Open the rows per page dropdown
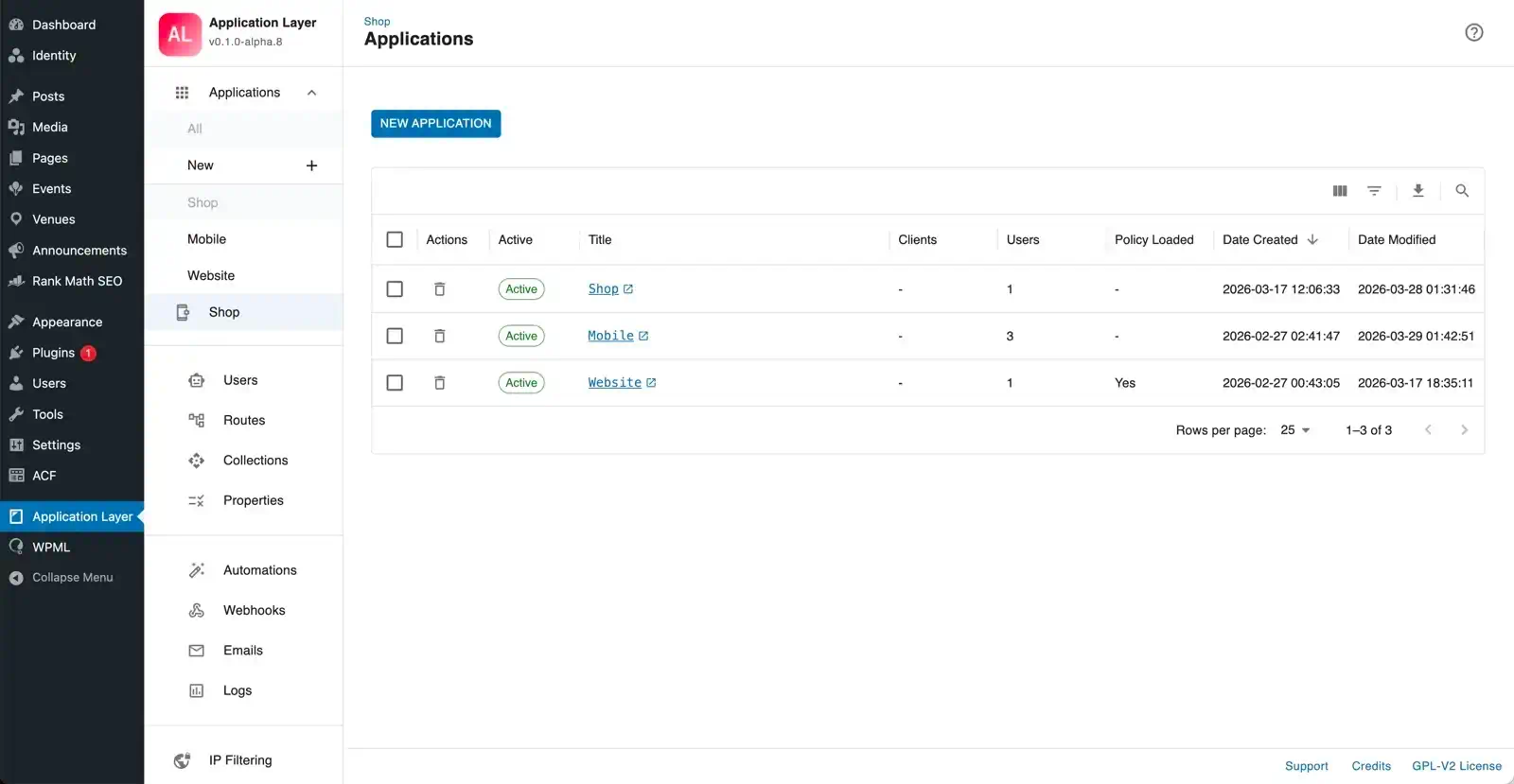The width and height of the screenshot is (1514, 784). pos(1294,430)
